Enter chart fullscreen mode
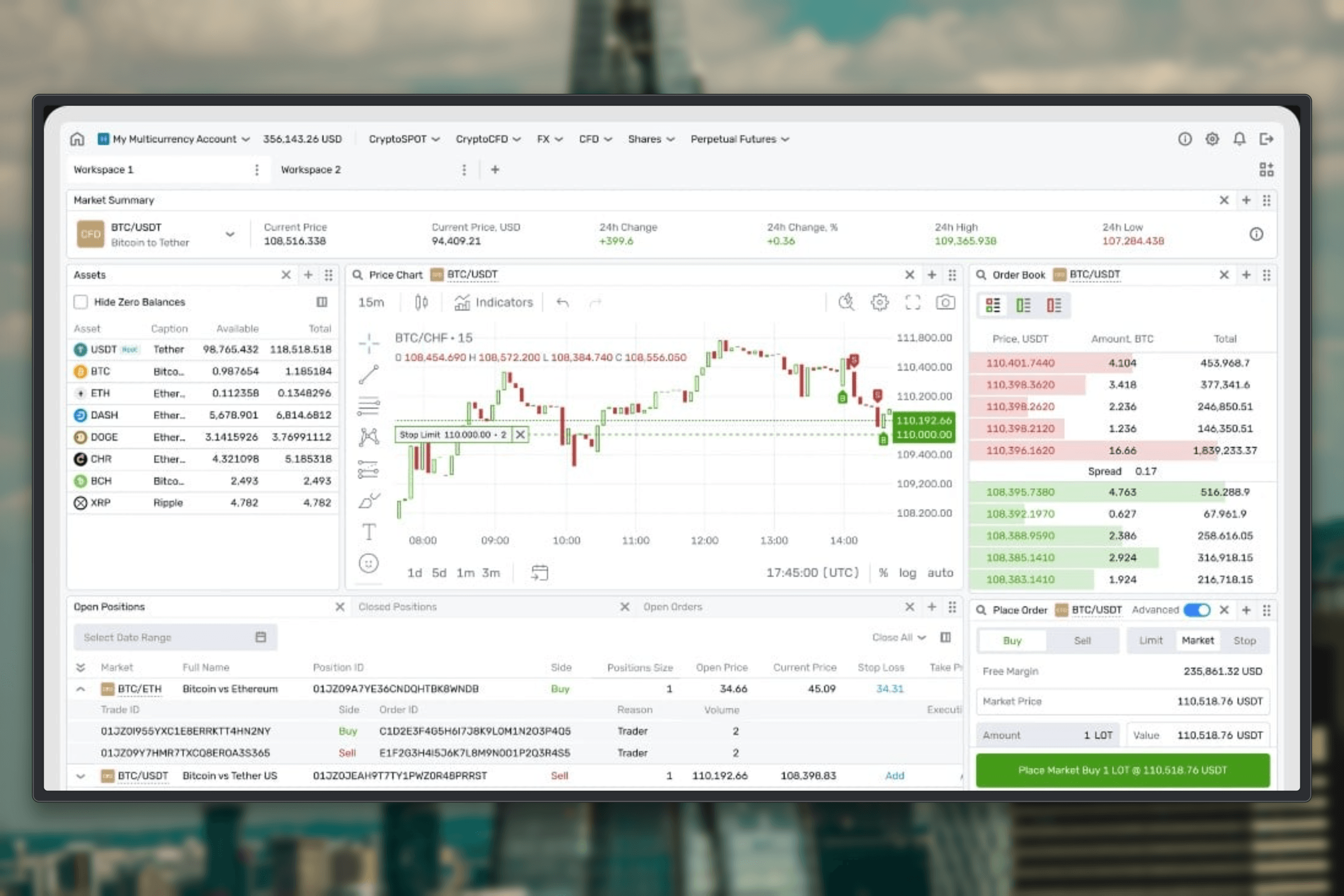Image resolution: width=1344 pixels, height=896 pixels. pos(912,302)
